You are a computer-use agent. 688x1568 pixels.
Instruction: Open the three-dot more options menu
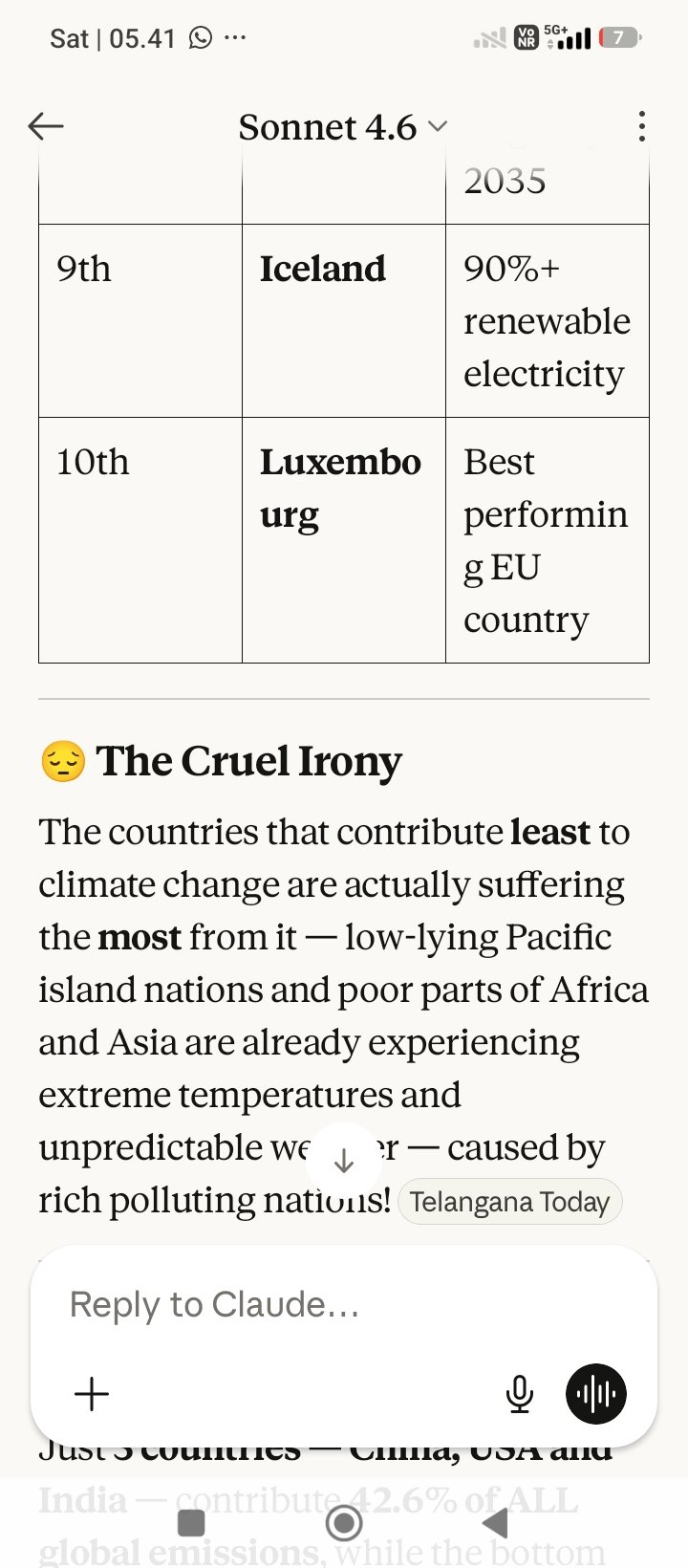click(x=641, y=126)
